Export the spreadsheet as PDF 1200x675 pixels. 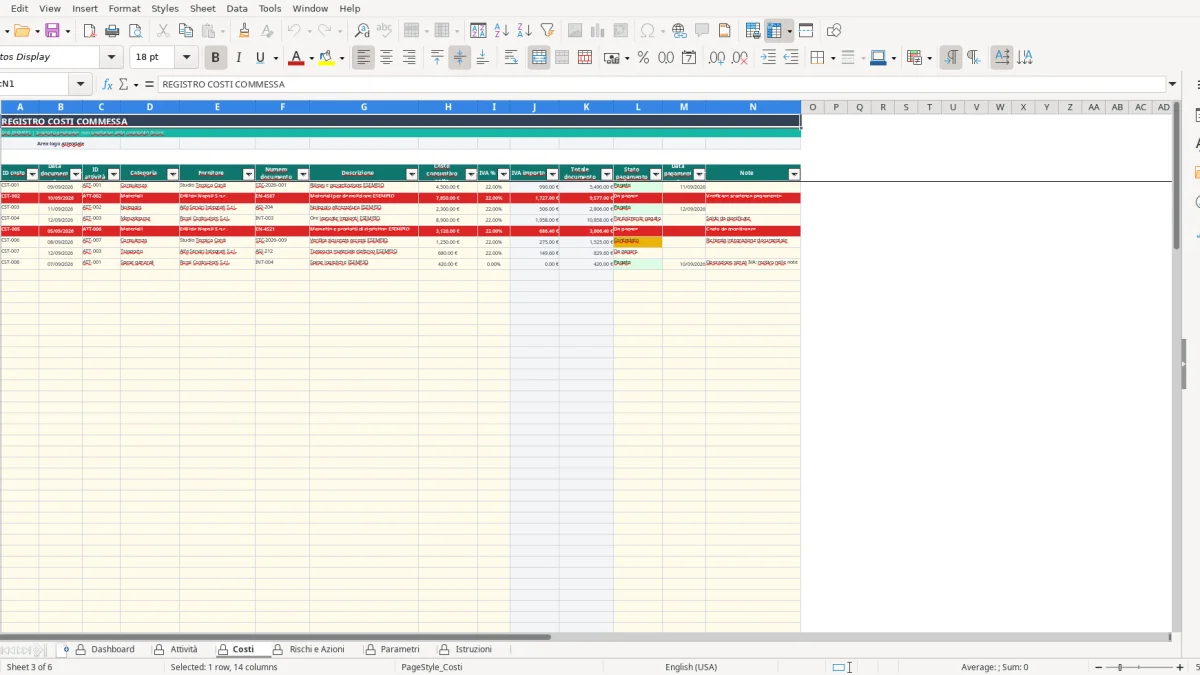coord(89,31)
